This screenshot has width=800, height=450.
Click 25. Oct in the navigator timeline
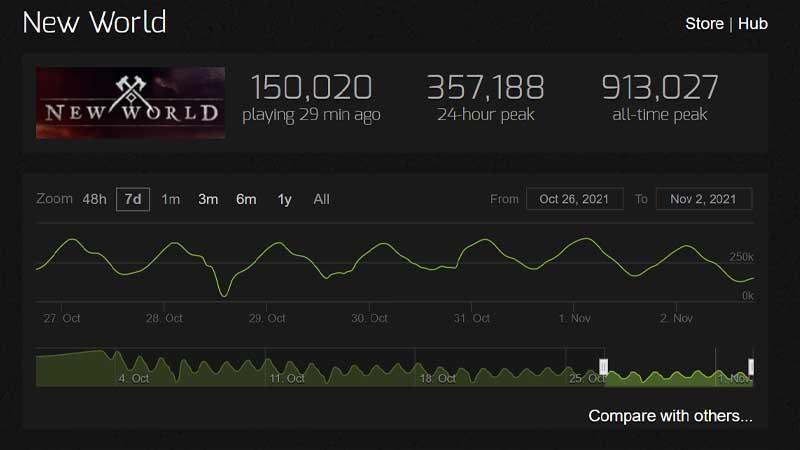coord(587,379)
